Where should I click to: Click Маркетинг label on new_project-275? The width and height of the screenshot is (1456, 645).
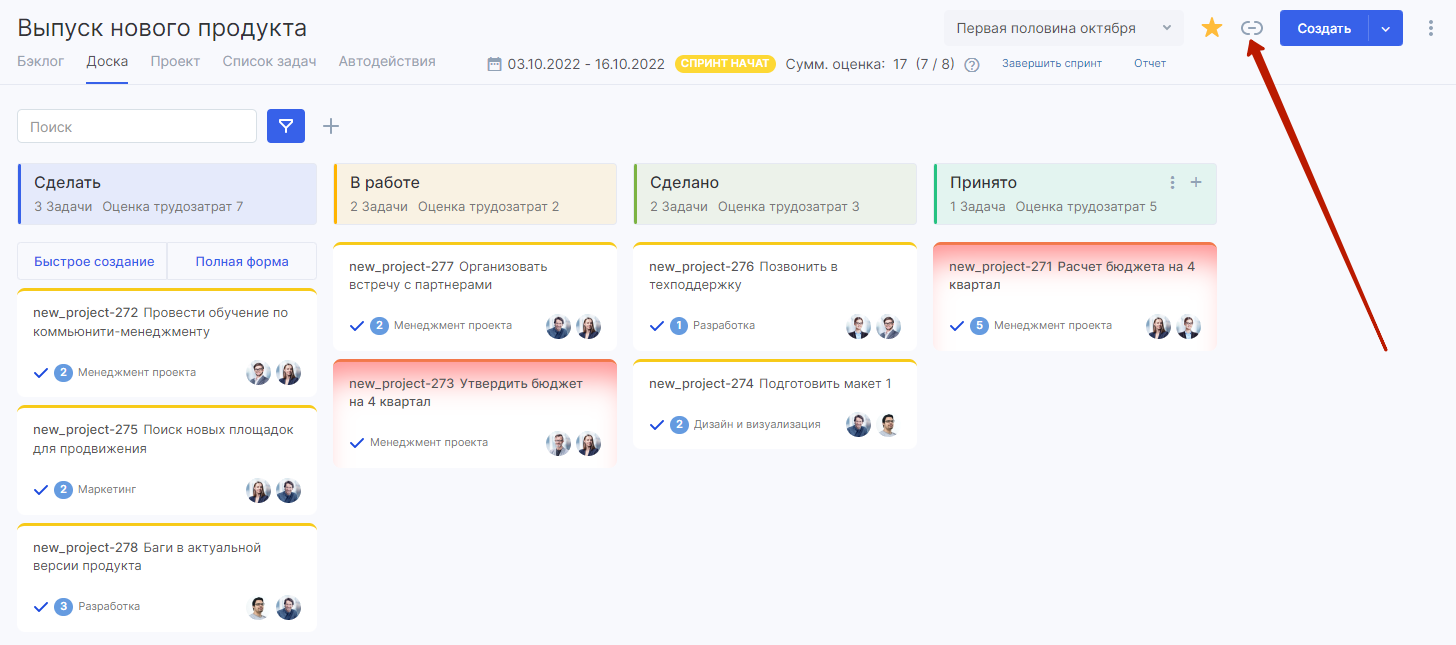(x=107, y=490)
